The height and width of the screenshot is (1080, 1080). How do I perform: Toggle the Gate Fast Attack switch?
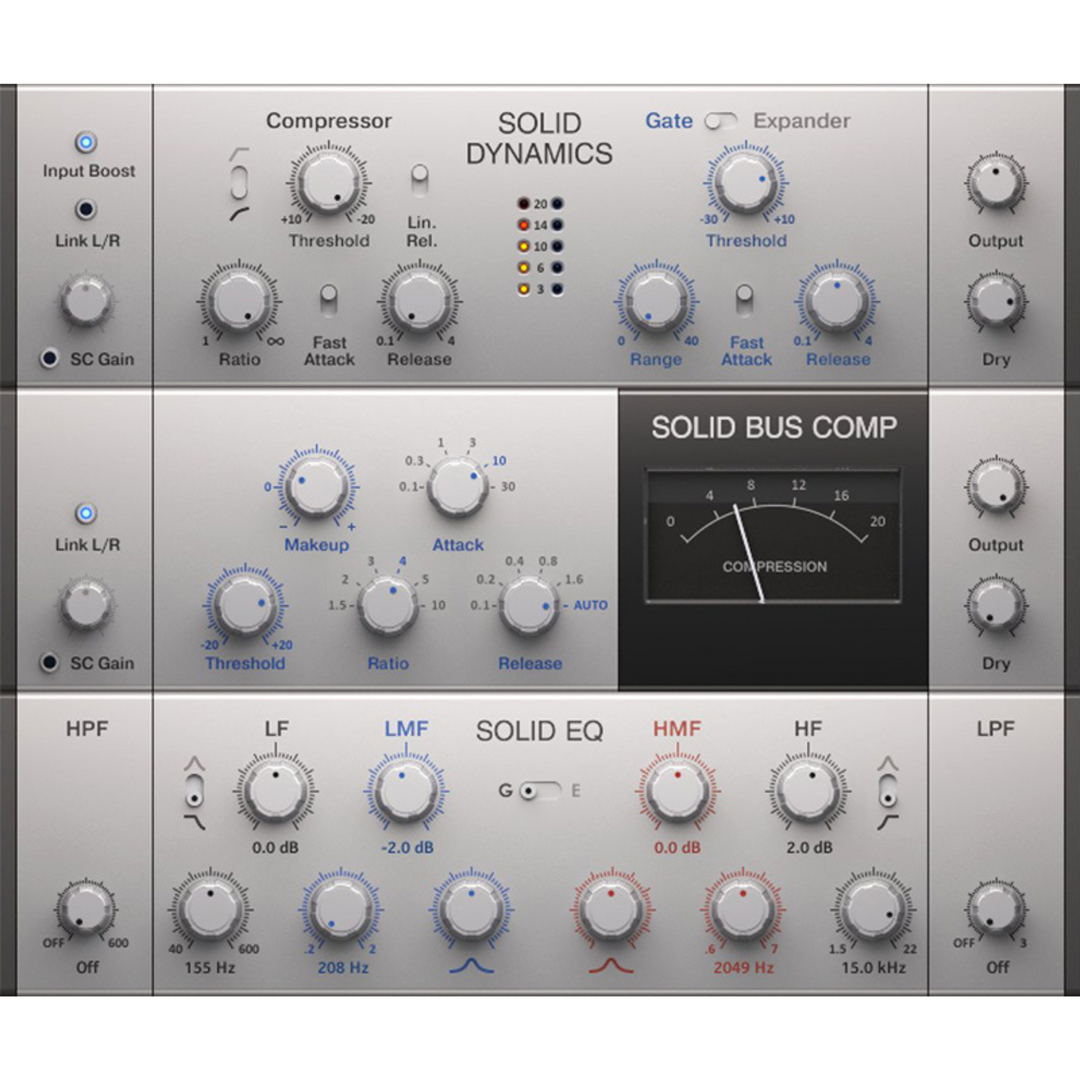click(x=744, y=301)
